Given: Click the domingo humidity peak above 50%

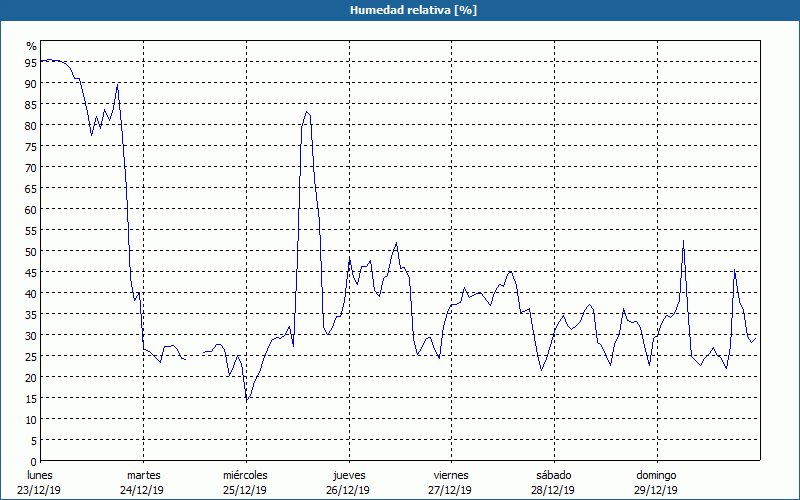Looking at the screenshot, I should click(x=683, y=240).
